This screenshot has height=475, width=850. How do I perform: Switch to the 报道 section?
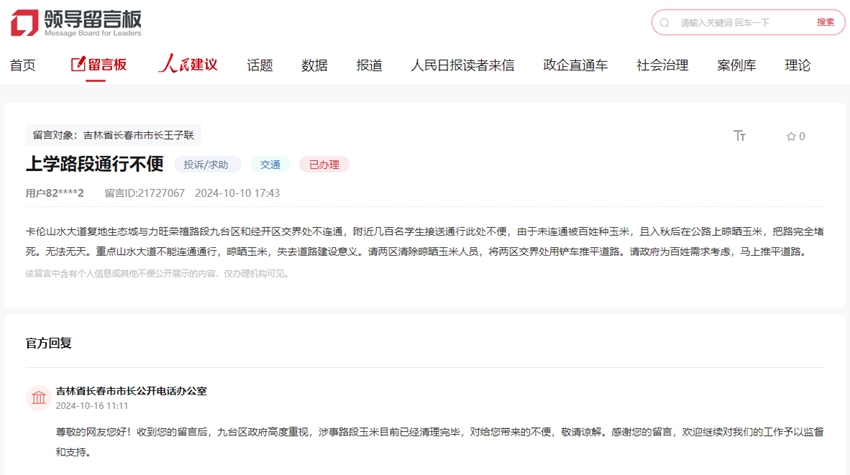[x=369, y=65]
